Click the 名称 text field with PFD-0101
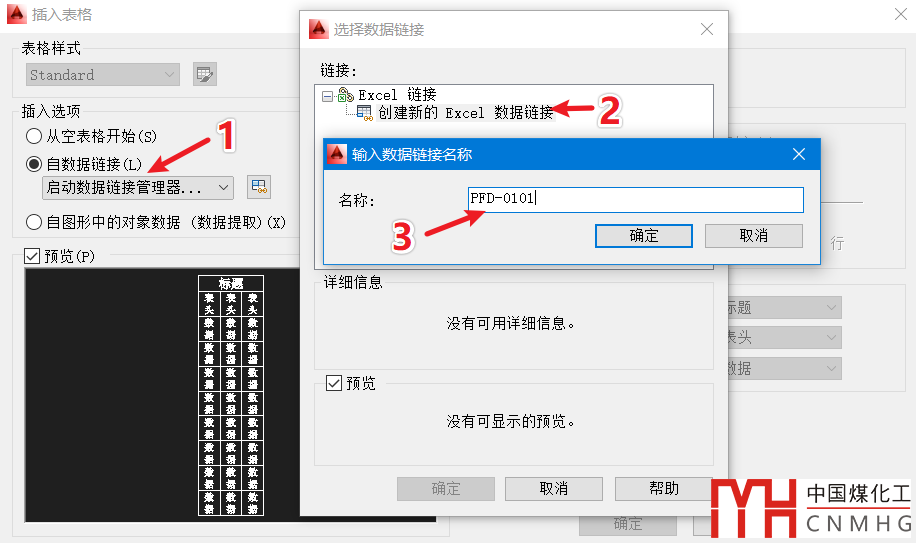This screenshot has height=543, width=916. (x=636, y=200)
